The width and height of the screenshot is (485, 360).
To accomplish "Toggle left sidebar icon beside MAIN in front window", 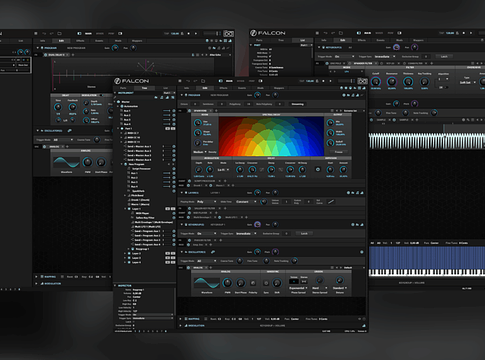I will point(221,81).
